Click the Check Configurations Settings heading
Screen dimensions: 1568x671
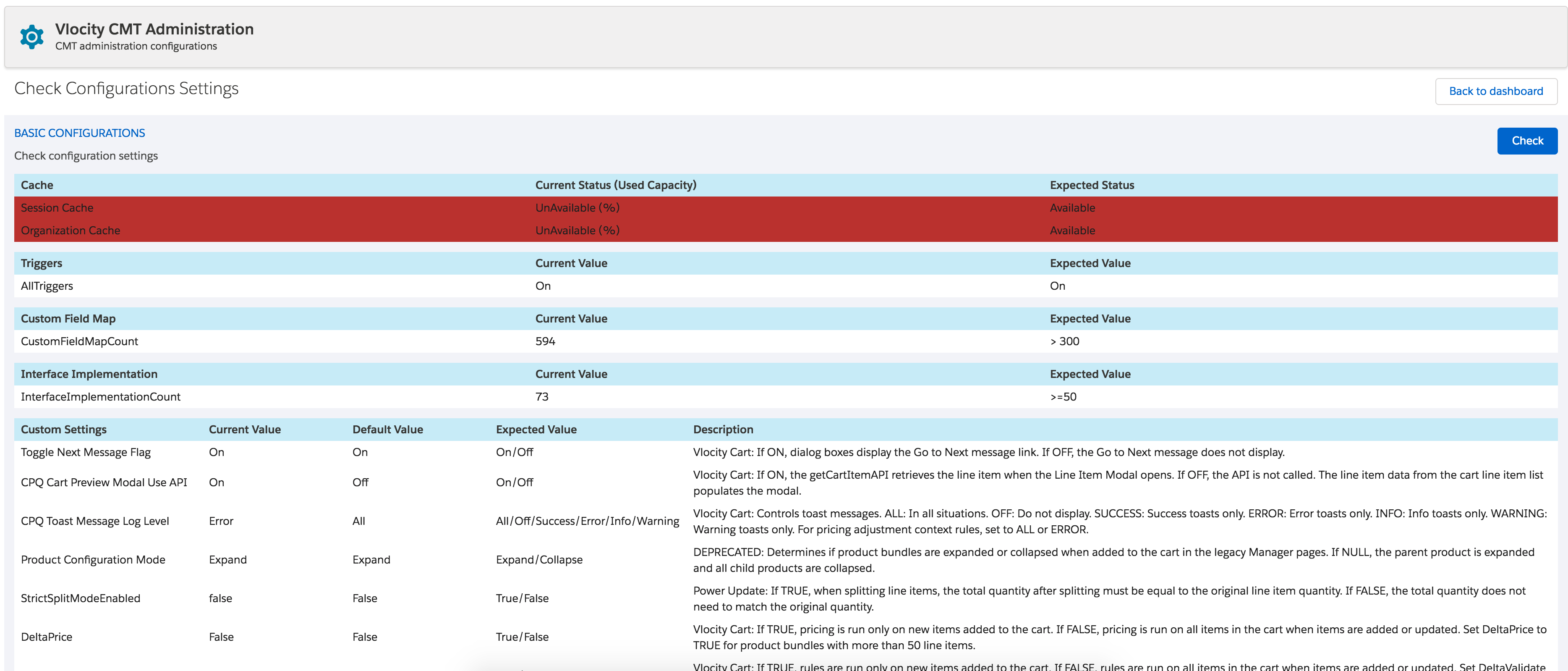coord(127,89)
